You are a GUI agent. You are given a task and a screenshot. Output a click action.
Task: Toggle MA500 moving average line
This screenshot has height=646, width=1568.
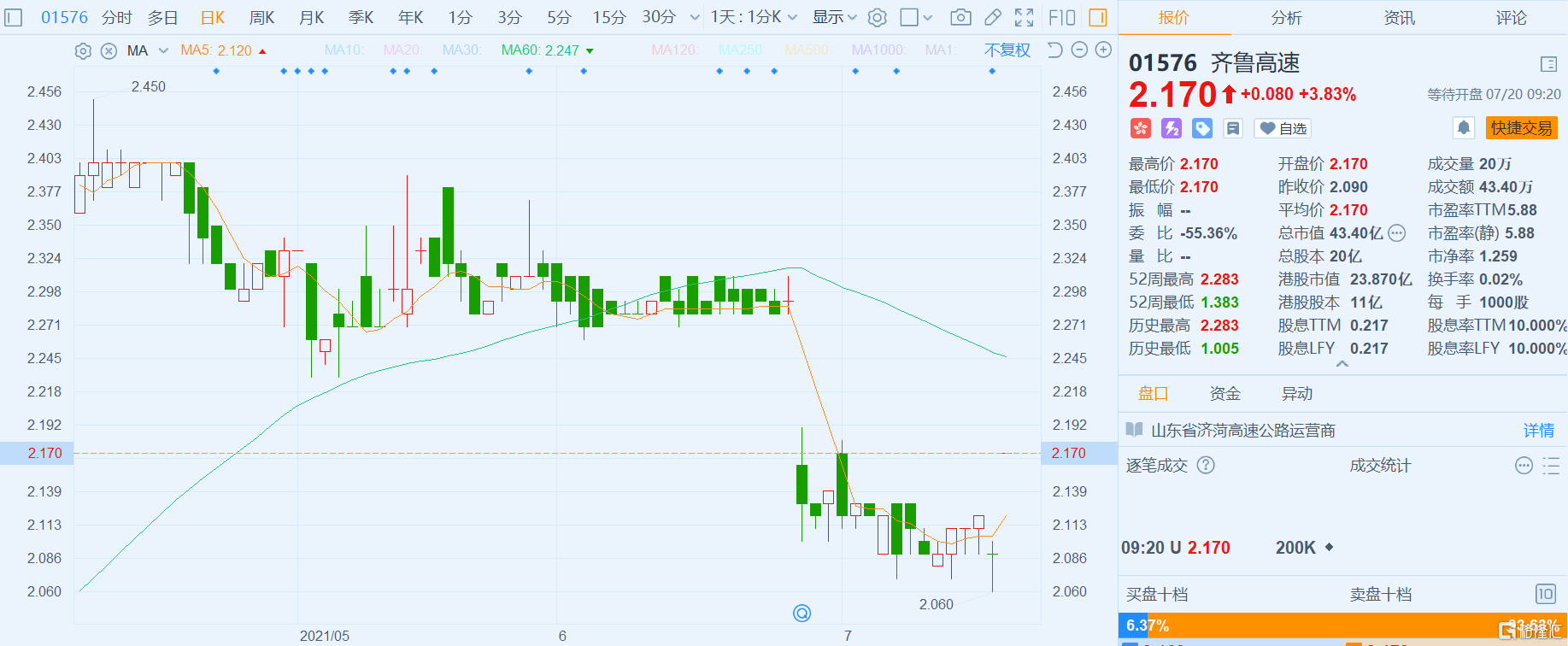(807, 50)
